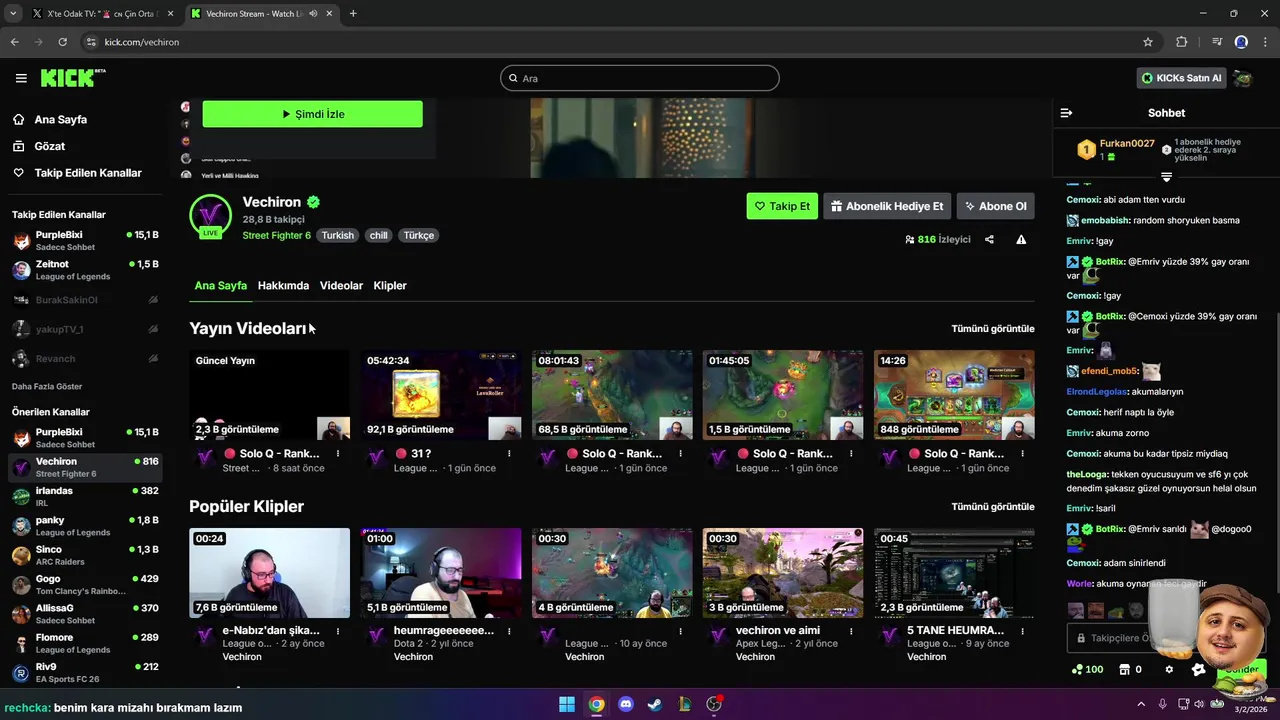Report channel with warning triangle icon

(1021, 240)
